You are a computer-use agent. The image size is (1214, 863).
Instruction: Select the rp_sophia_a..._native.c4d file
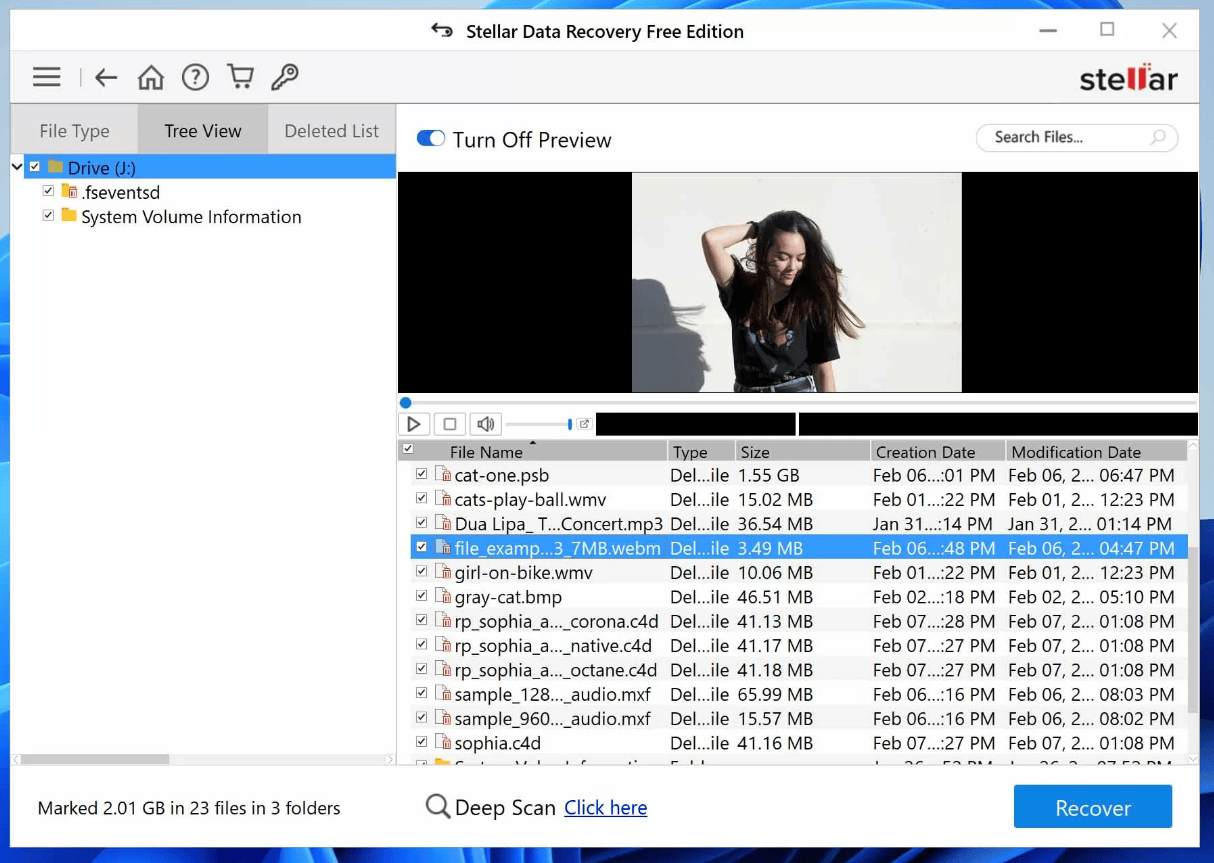(553, 646)
